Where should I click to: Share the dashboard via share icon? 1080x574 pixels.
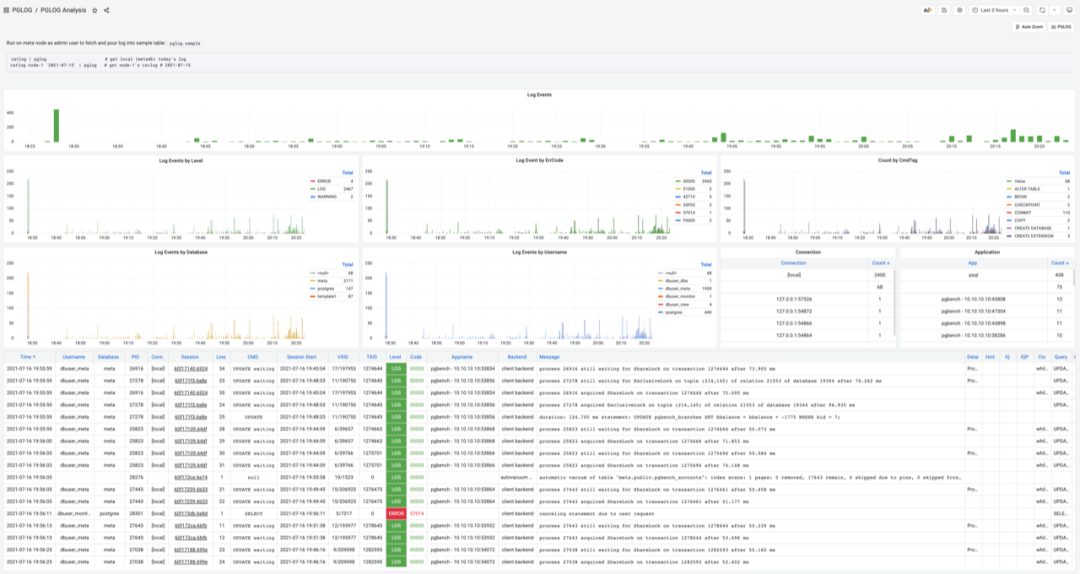pos(106,10)
